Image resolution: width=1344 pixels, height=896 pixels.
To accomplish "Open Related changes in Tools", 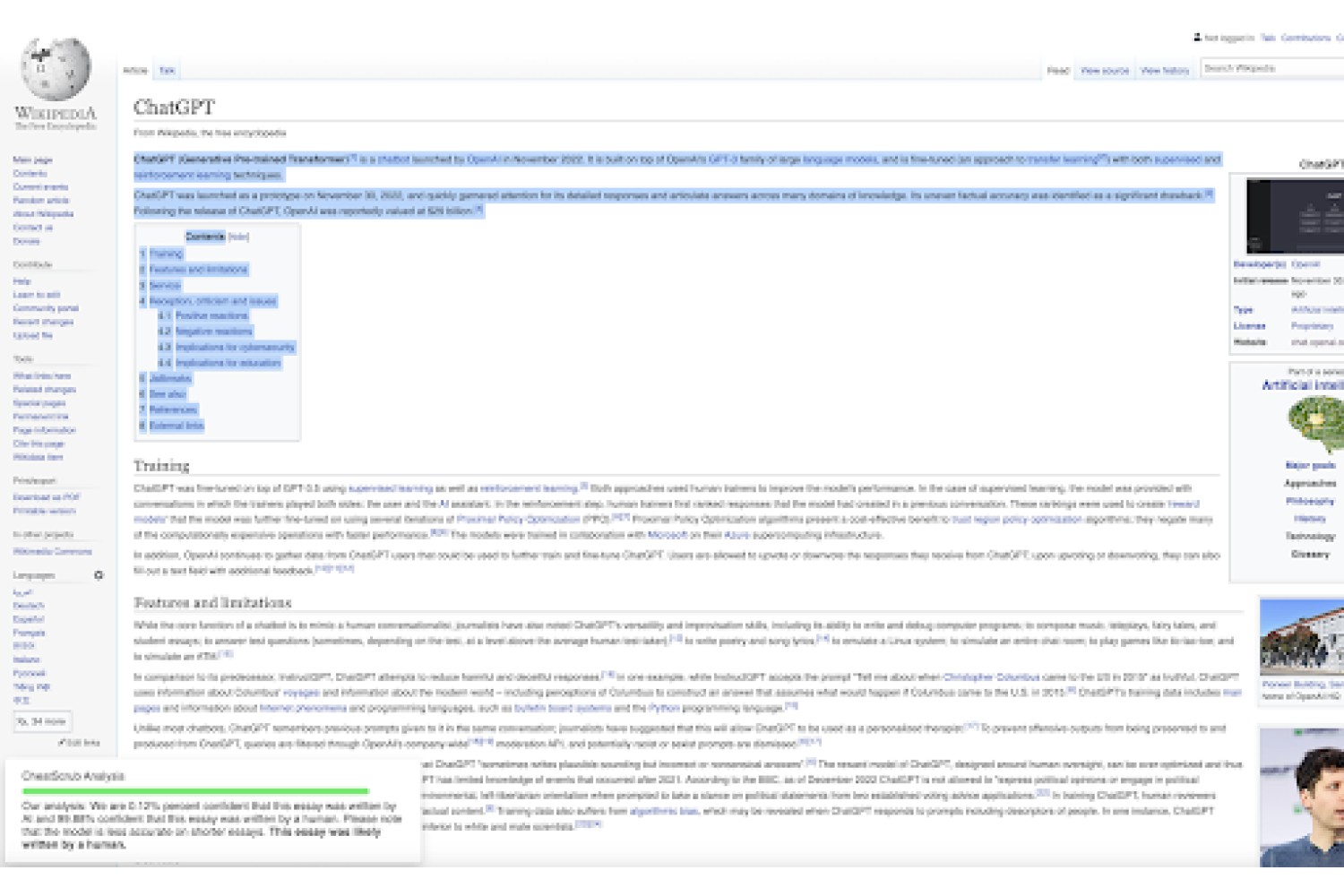I will point(44,389).
